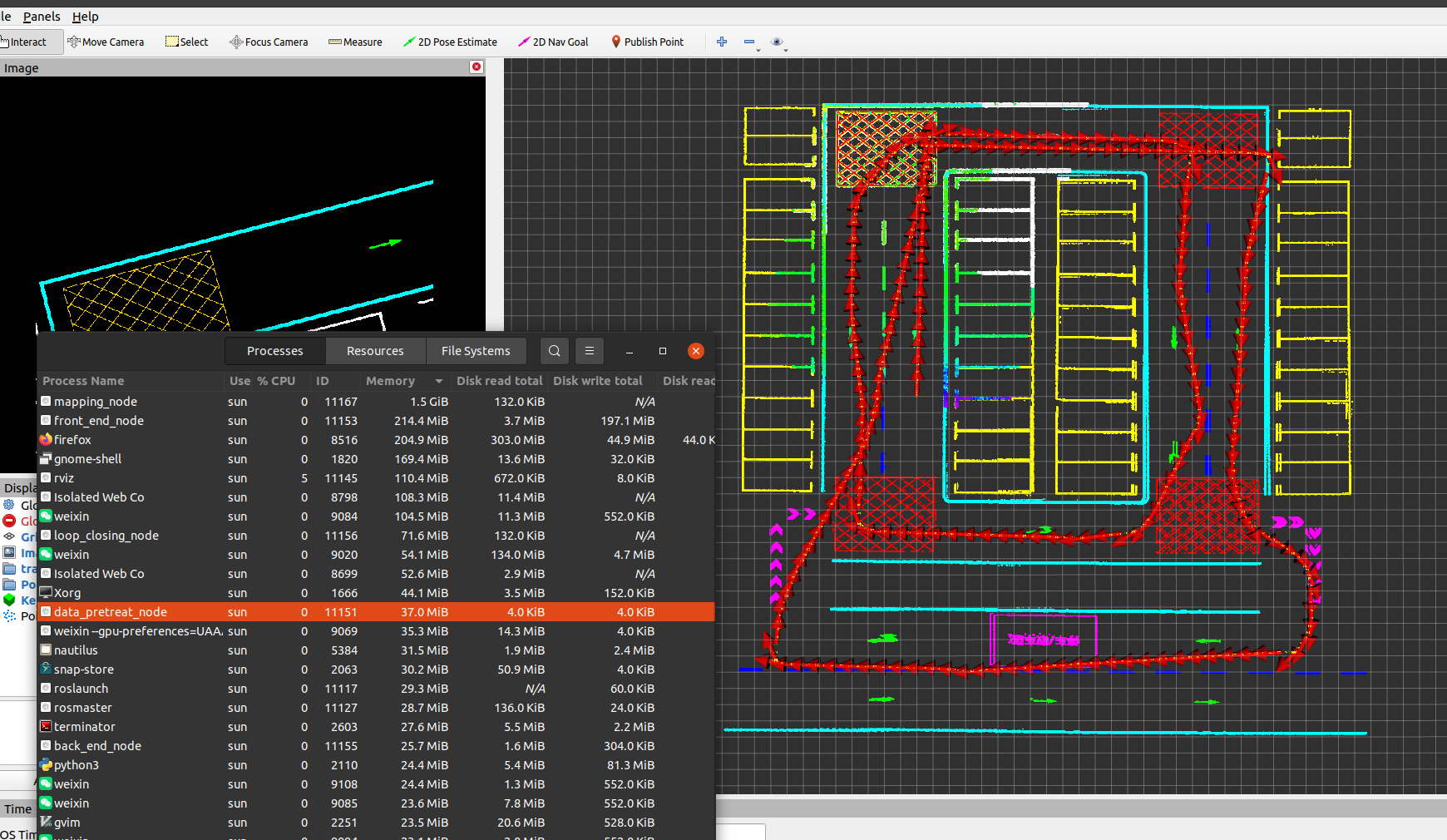The height and width of the screenshot is (840, 1447).
Task: Select the rosmaster process row
Action: (x=376, y=708)
